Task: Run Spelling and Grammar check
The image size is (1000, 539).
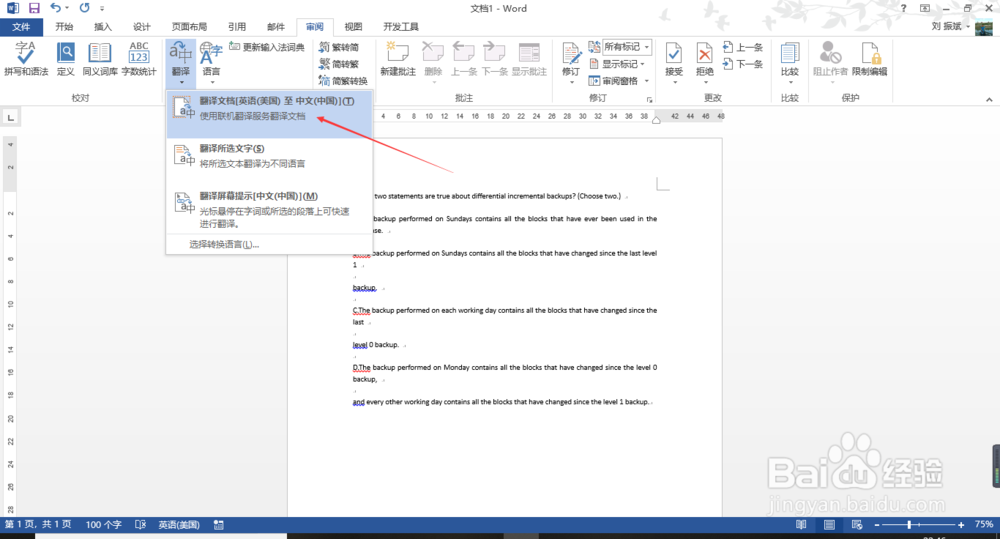Action: pyautogui.click(x=26, y=59)
